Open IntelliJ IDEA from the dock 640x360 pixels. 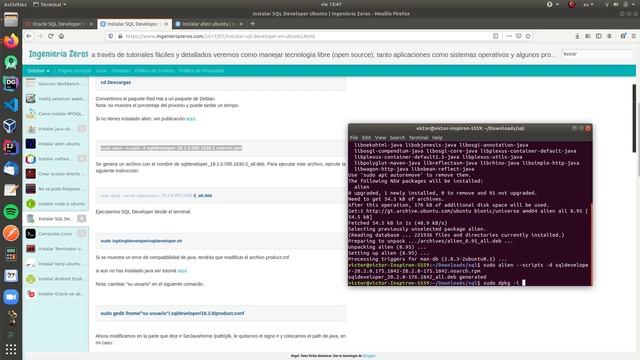pos(11,147)
